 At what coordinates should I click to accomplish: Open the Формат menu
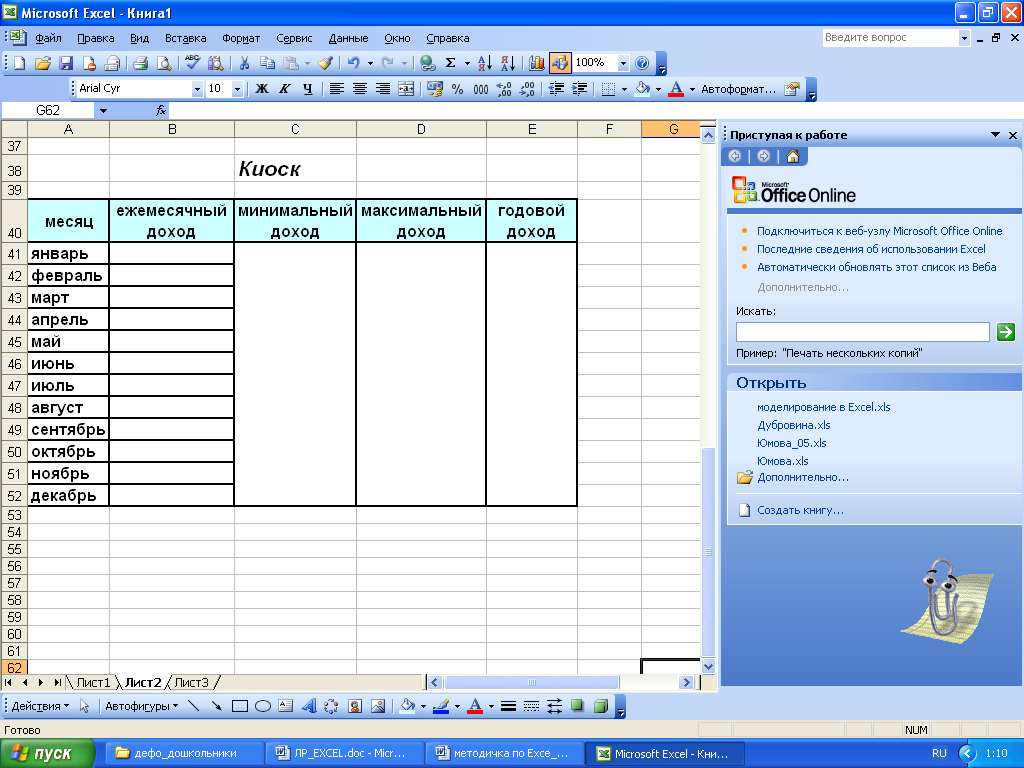241,38
